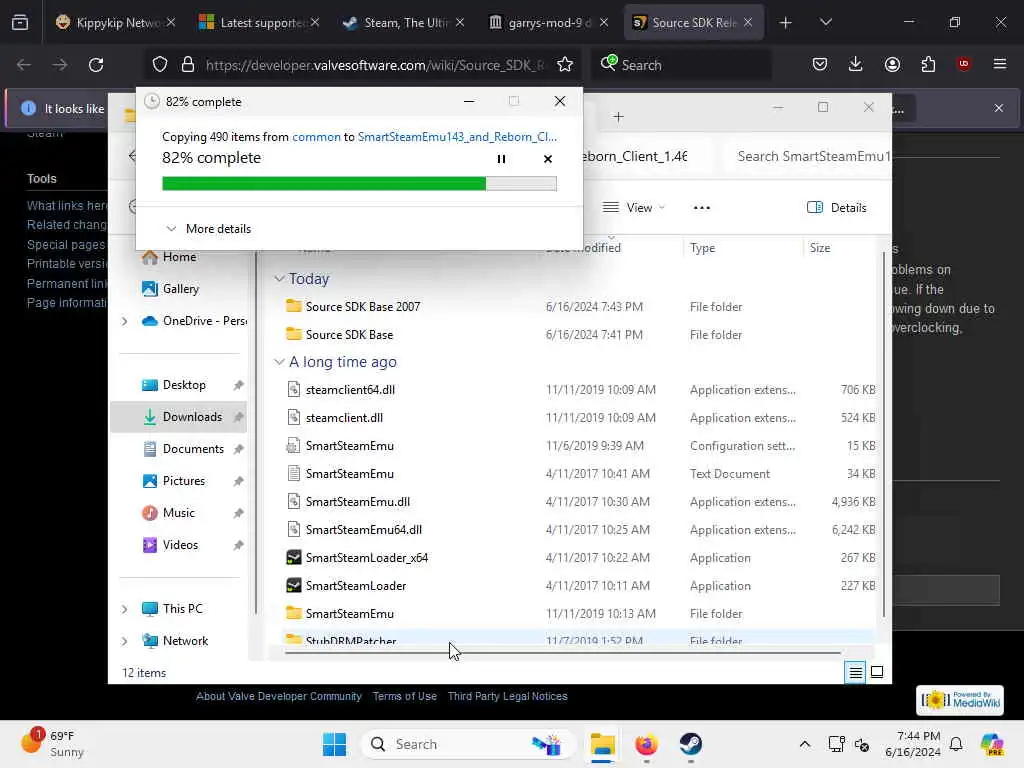
Task: Open the See more ellipsis menu
Action: tap(701, 208)
